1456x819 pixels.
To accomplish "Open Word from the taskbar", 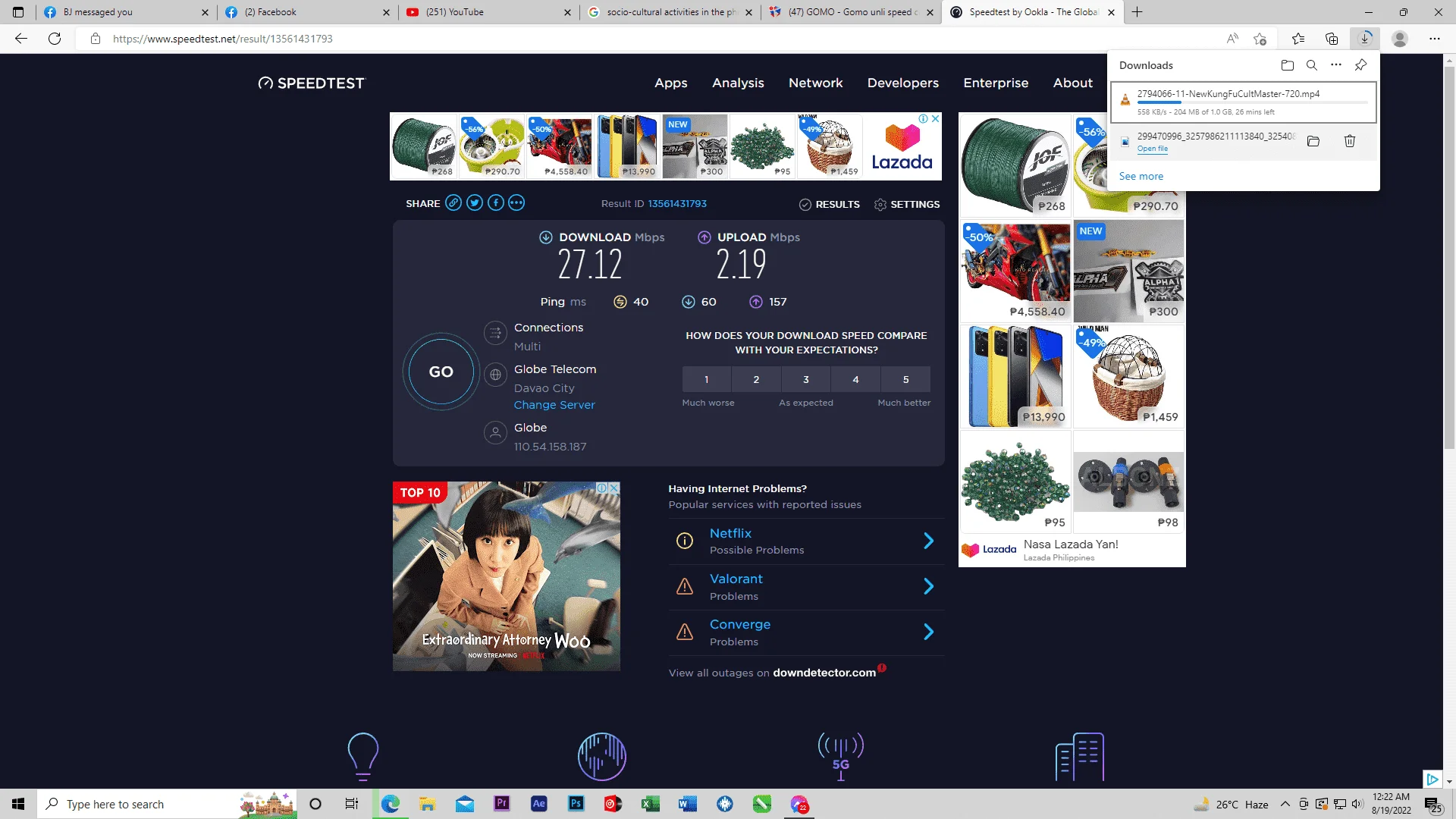I will pyautogui.click(x=687, y=804).
